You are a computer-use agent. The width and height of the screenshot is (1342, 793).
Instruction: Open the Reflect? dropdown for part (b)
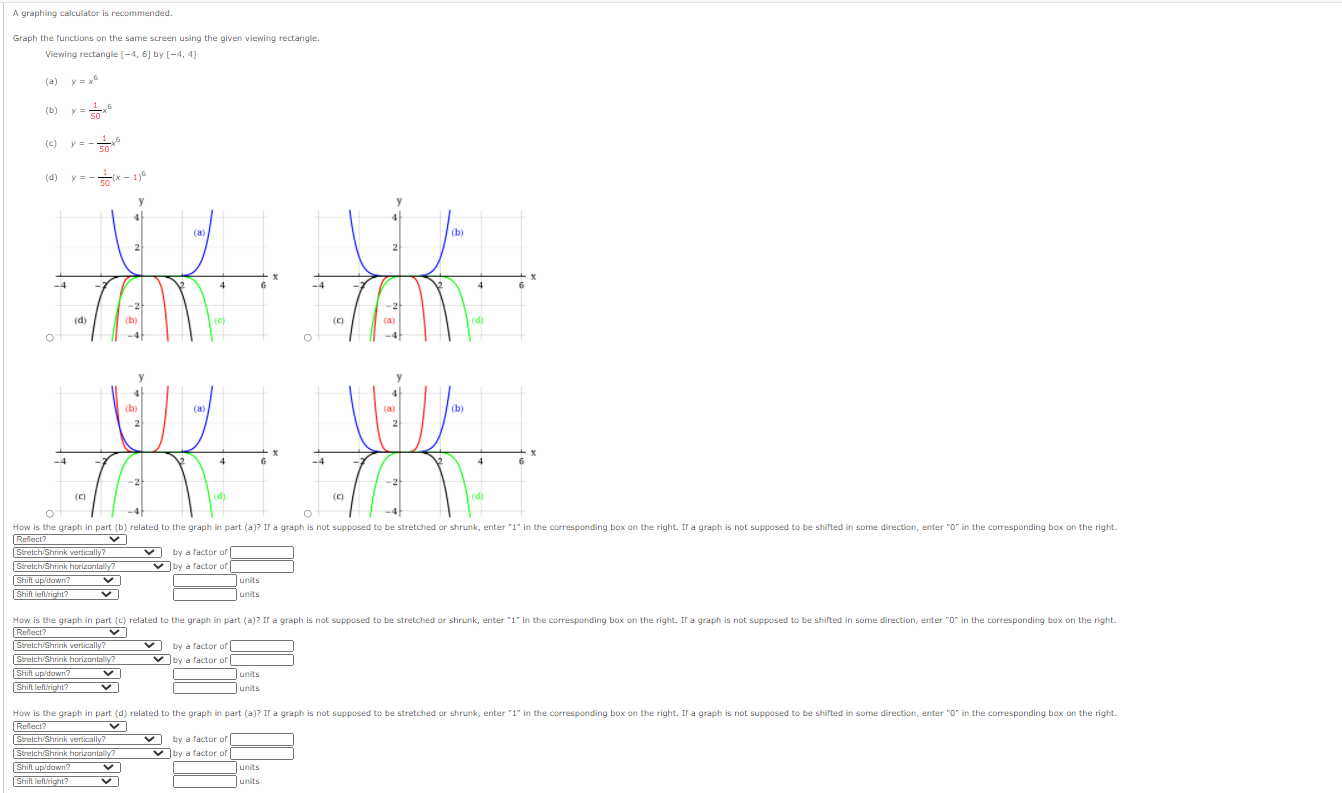pos(70,539)
